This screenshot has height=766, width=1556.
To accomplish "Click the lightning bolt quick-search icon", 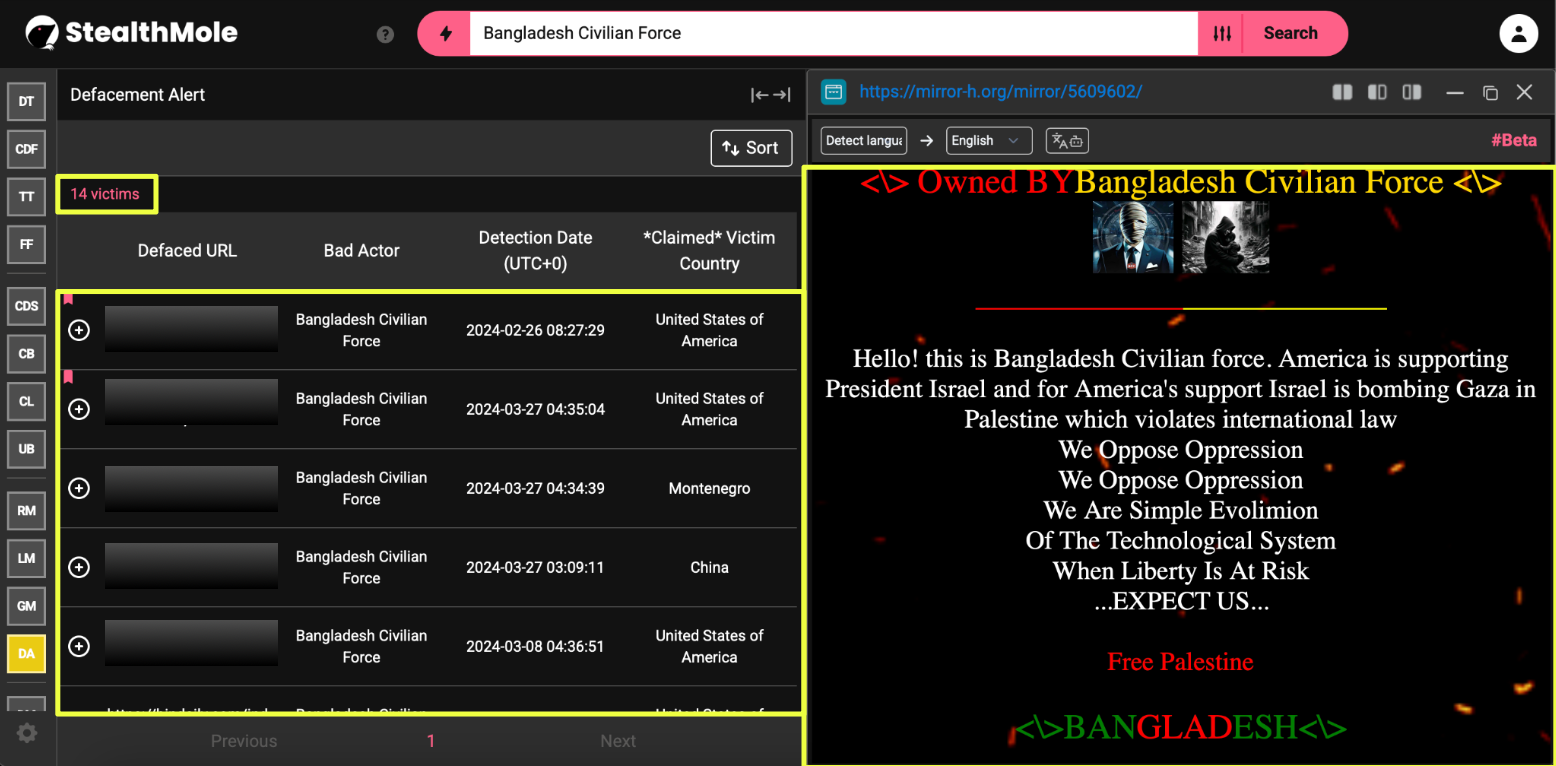I will [x=446, y=34].
